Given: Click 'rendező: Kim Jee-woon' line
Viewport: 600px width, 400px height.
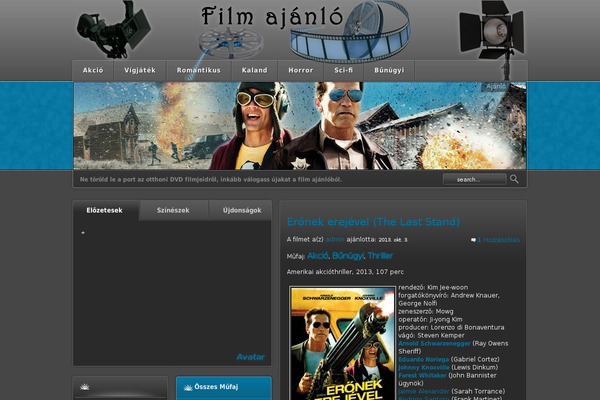Looking at the screenshot, I should [x=433, y=287].
